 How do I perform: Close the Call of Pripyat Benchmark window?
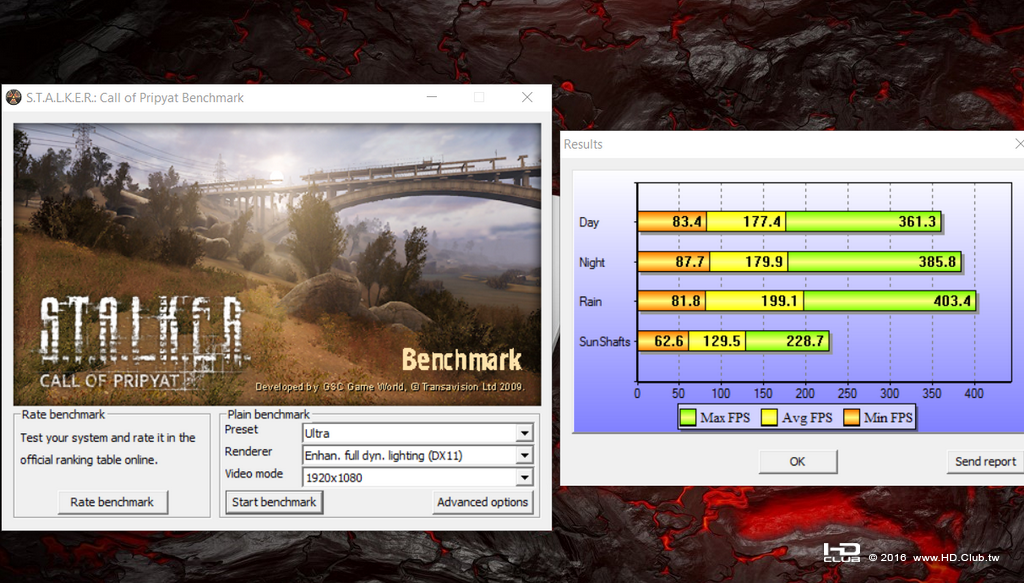click(x=527, y=97)
